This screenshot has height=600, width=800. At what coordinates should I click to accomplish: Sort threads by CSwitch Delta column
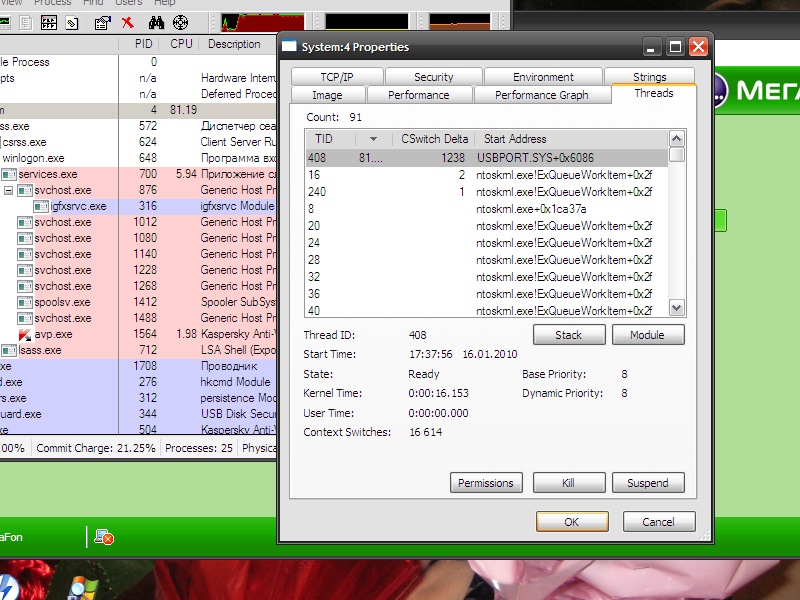click(434, 139)
